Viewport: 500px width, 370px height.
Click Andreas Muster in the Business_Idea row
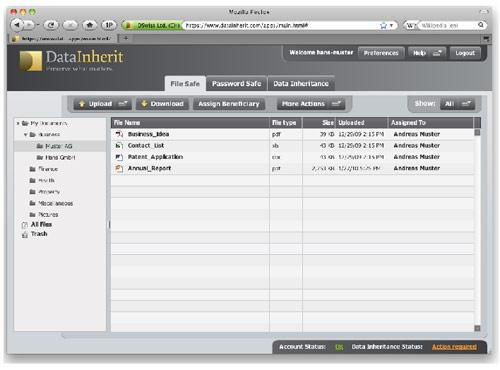tap(417, 134)
